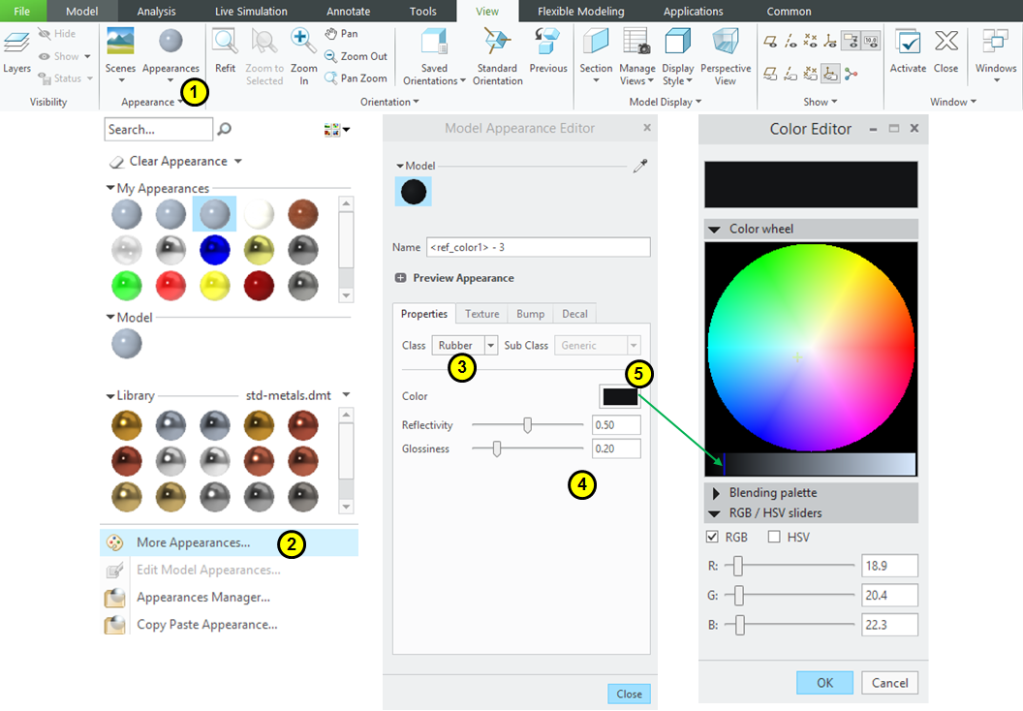Select More Appearances menu entry
Screen dimensions: 1023x711
(x=193, y=543)
